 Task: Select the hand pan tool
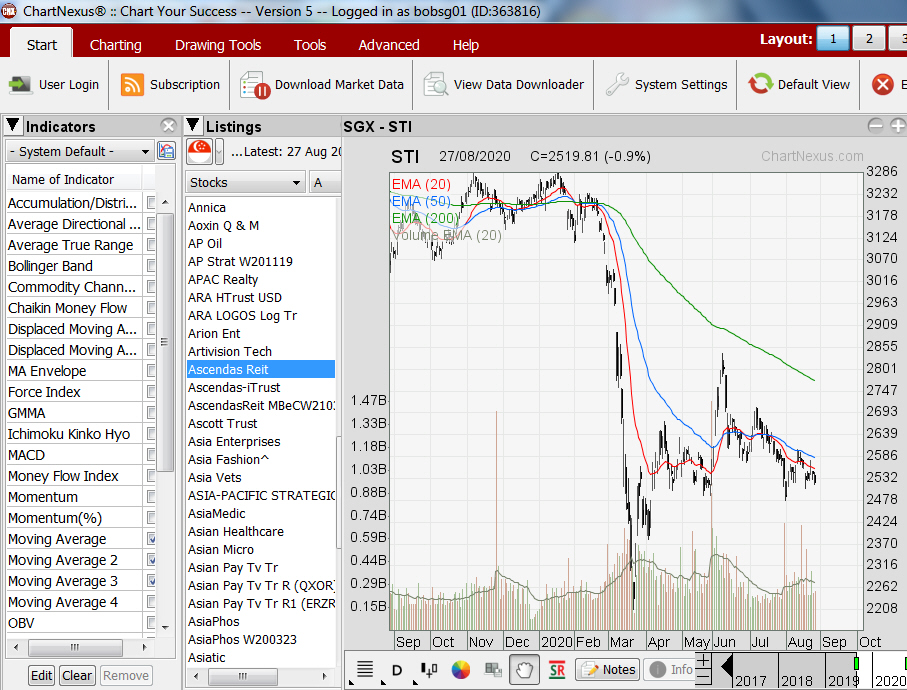524,670
